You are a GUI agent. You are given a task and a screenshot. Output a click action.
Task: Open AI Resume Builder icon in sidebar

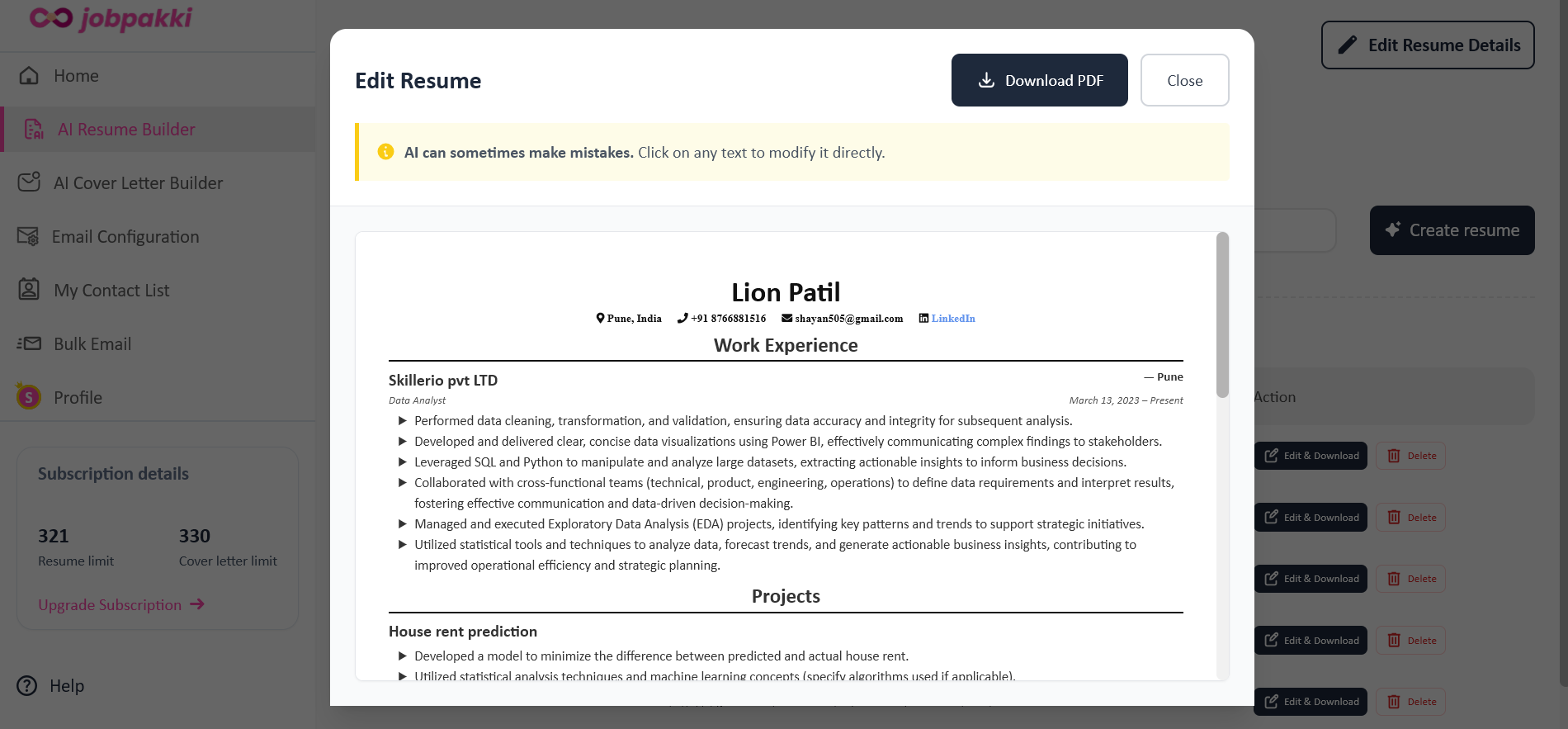tap(34, 130)
